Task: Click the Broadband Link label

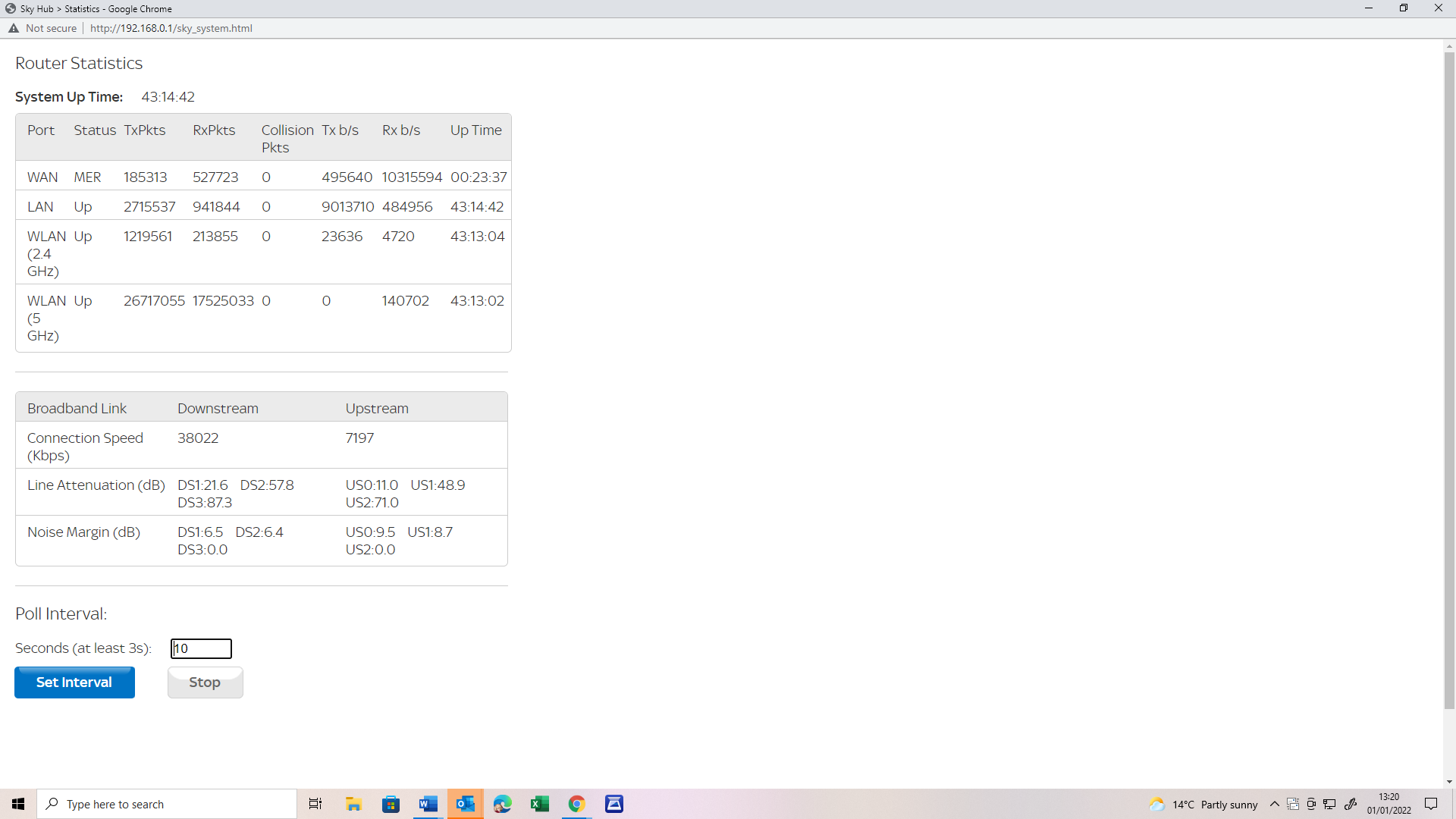Action: coord(79,407)
